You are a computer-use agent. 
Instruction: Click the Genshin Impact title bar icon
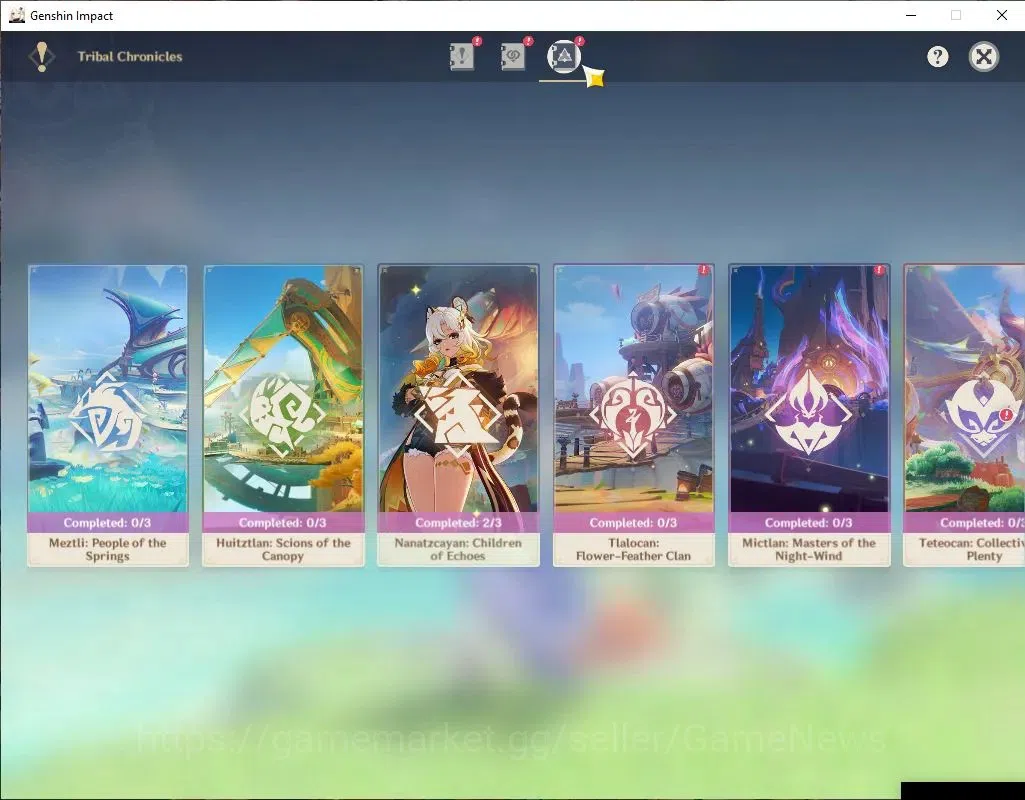point(17,15)
